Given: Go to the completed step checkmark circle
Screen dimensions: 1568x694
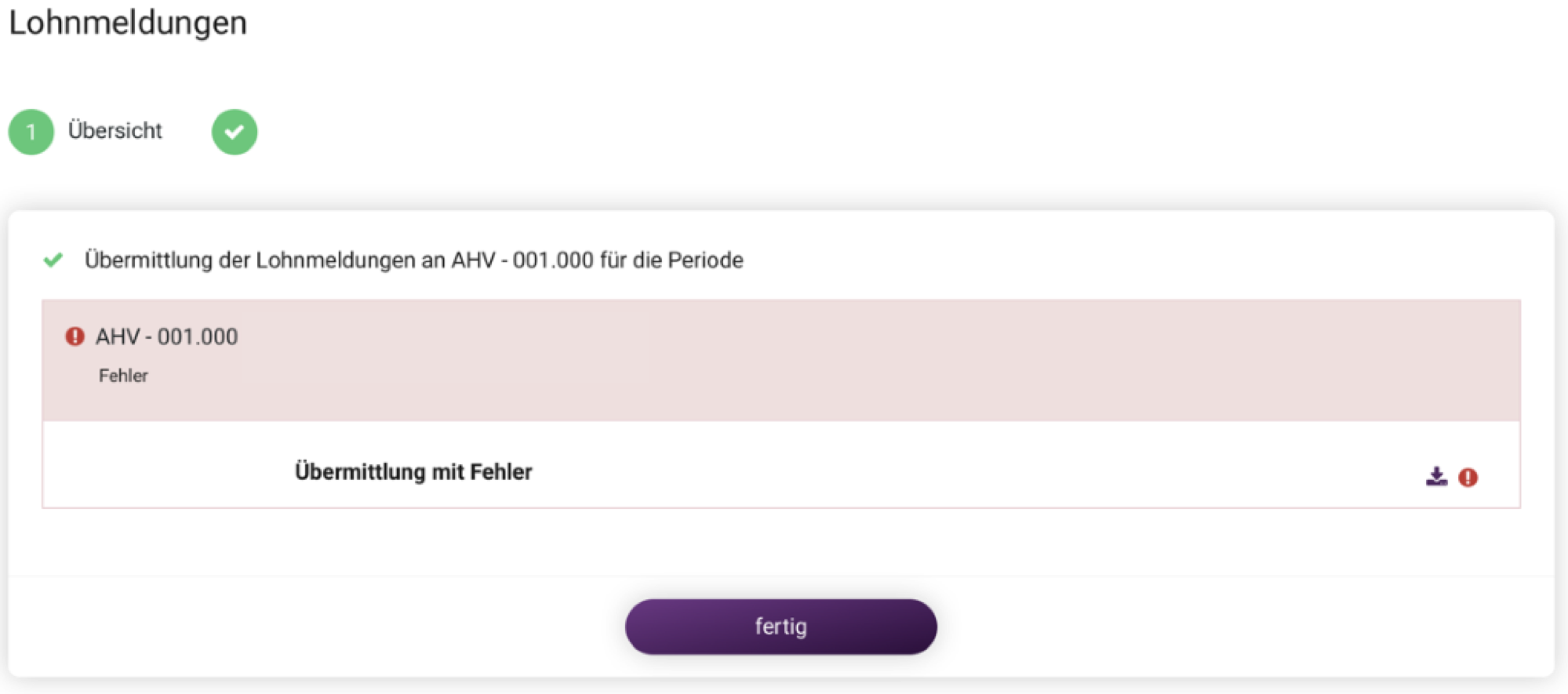Looking at the screenshot, I should [x=235, y=132].
